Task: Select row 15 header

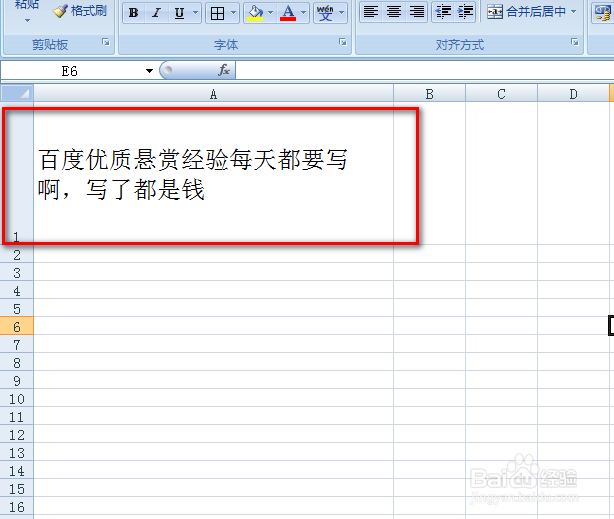Action: [x=16, y=489]
